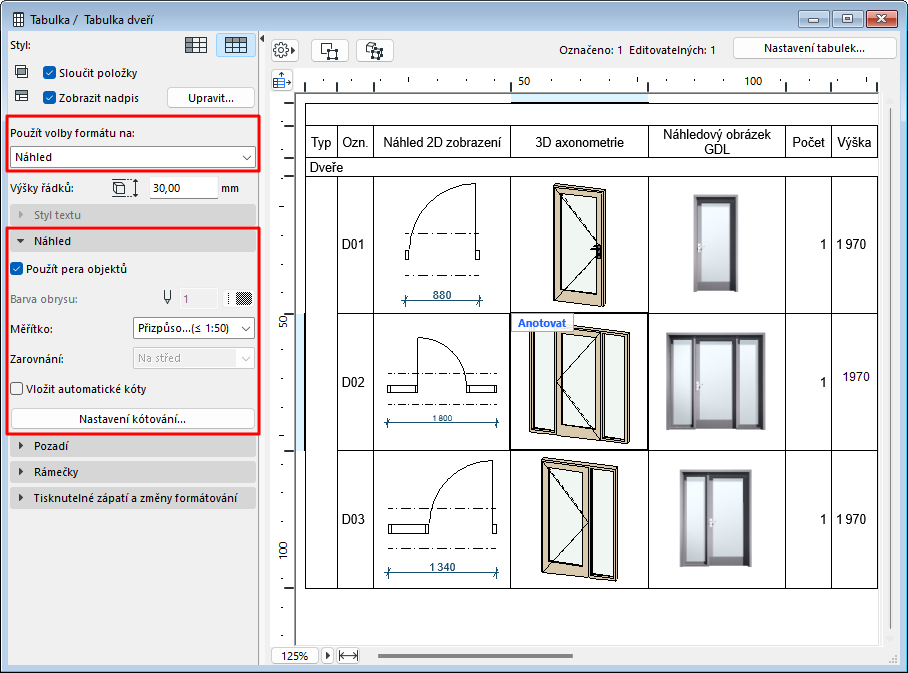Disable the Použít pera objektů checkbox
Image resolution: width=908 pixels, height=673 pixels.
(16, 268)
